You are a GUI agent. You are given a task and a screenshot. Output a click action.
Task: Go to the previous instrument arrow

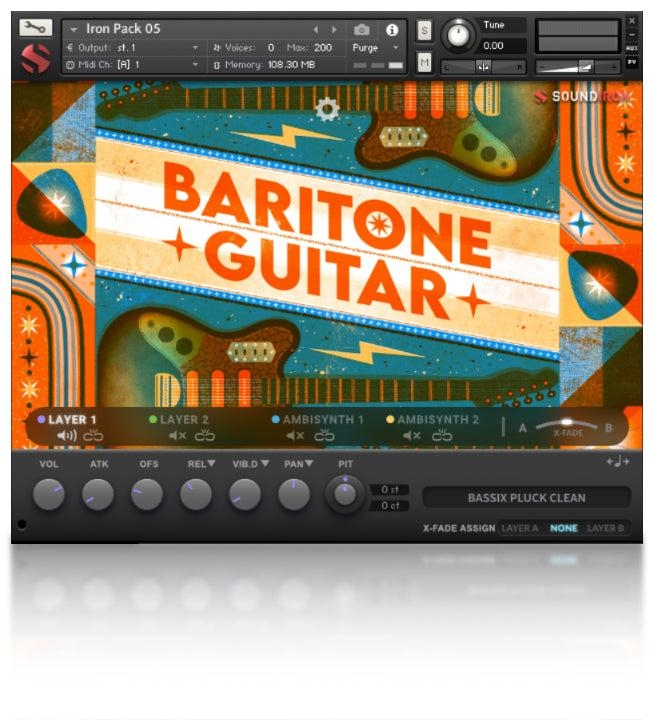pos(316,30)
